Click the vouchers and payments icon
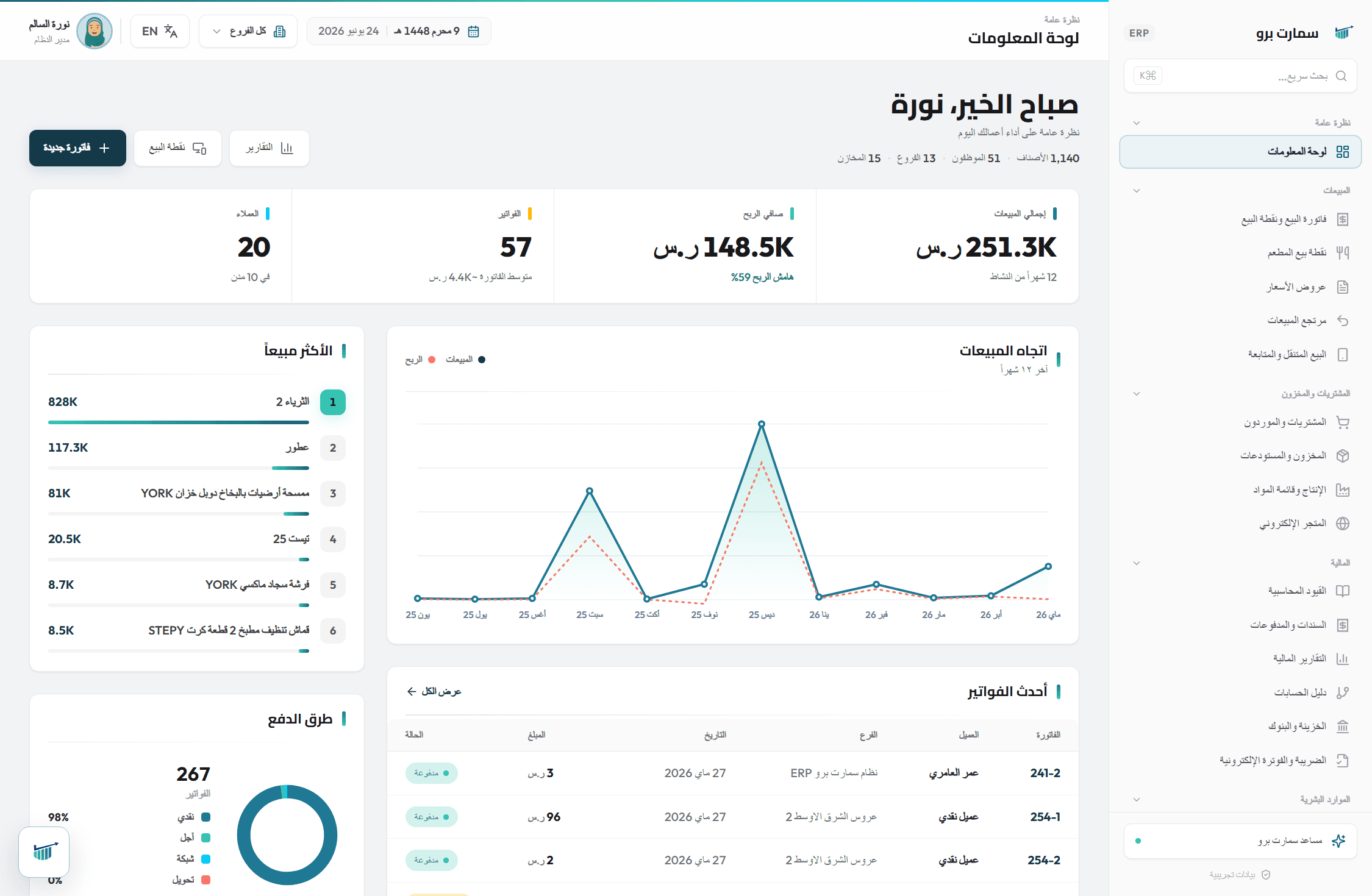This screenshot has height=896, width=1372. click(x=1342, y=625)
